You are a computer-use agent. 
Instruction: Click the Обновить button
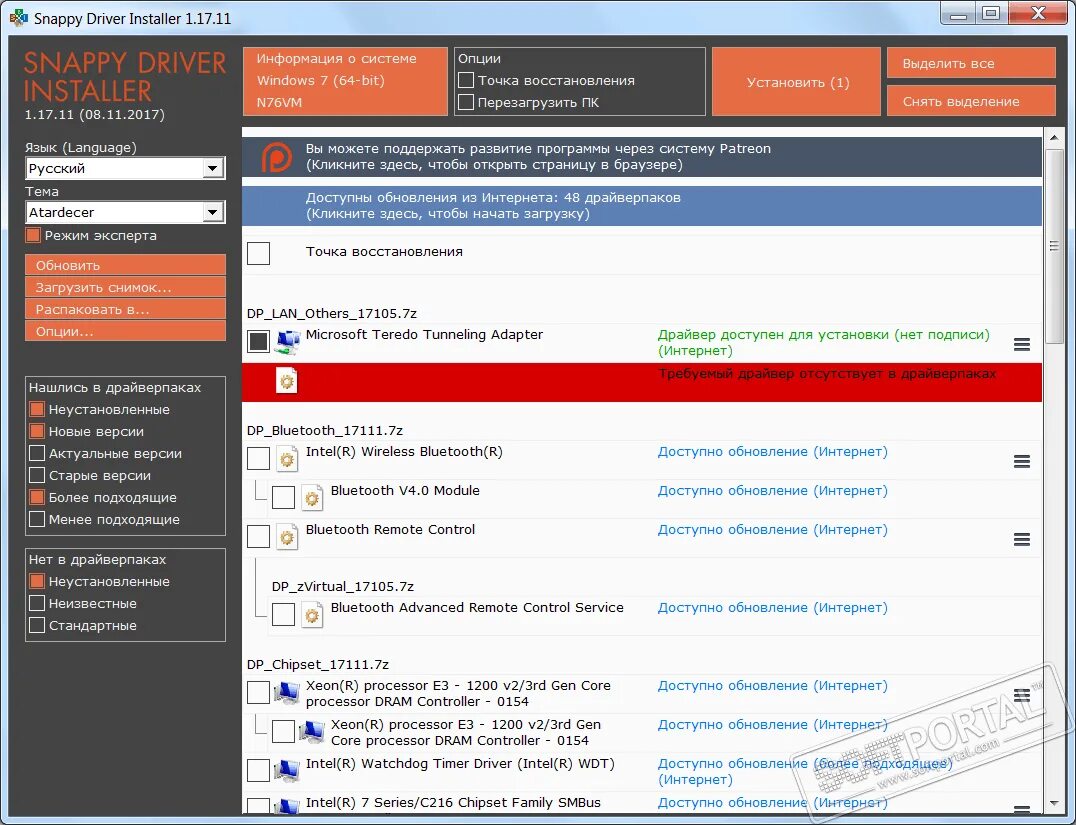[126, 265]
